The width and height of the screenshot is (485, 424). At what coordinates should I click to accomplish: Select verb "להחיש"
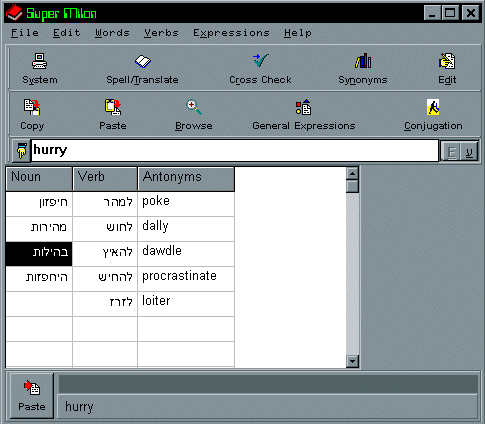click(x=105, y=279)
